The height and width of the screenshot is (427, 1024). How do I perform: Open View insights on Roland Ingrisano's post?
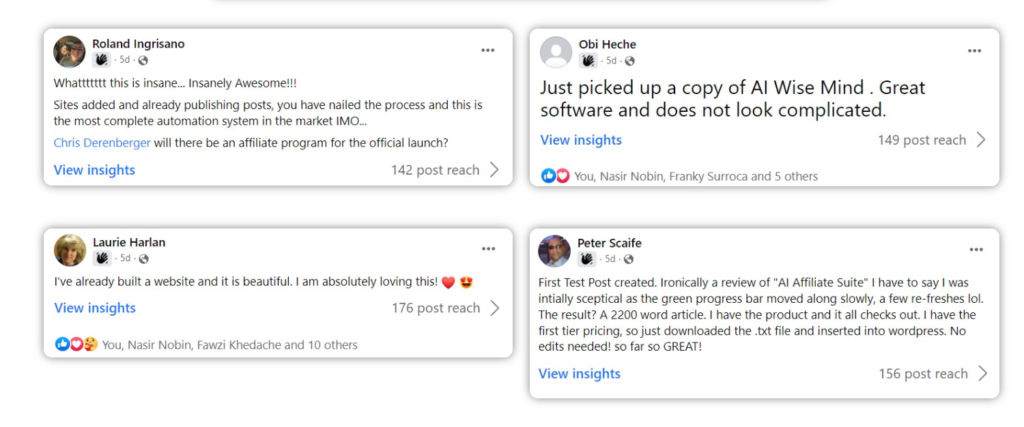[x=94, y=170]
